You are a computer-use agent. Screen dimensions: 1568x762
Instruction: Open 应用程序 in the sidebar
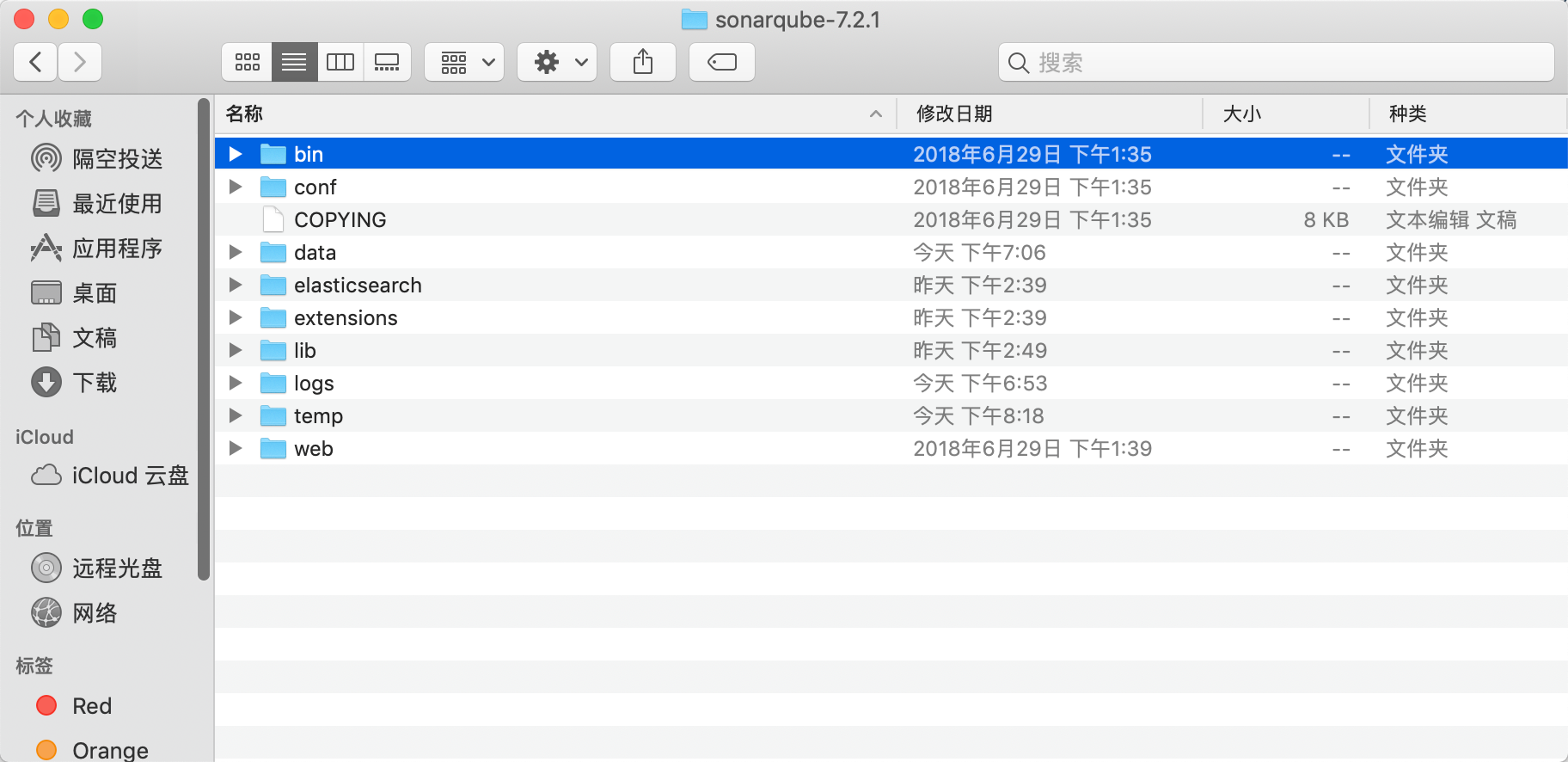pyautogui.click(x=97, y=249)
